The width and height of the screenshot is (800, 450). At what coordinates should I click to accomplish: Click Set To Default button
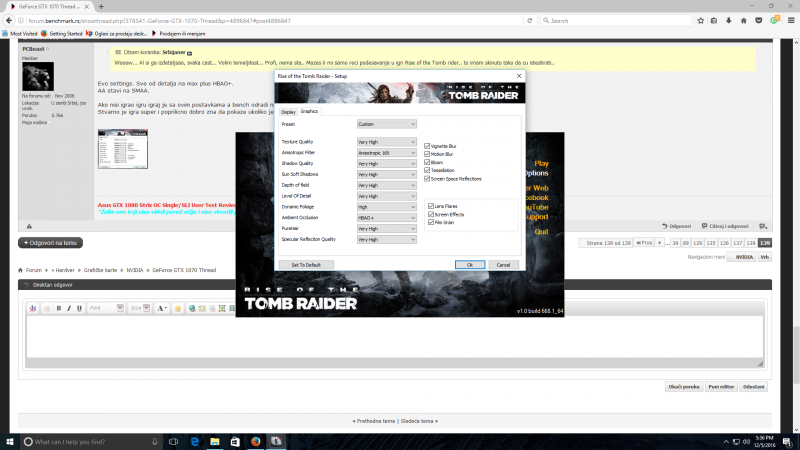(306, 265)
